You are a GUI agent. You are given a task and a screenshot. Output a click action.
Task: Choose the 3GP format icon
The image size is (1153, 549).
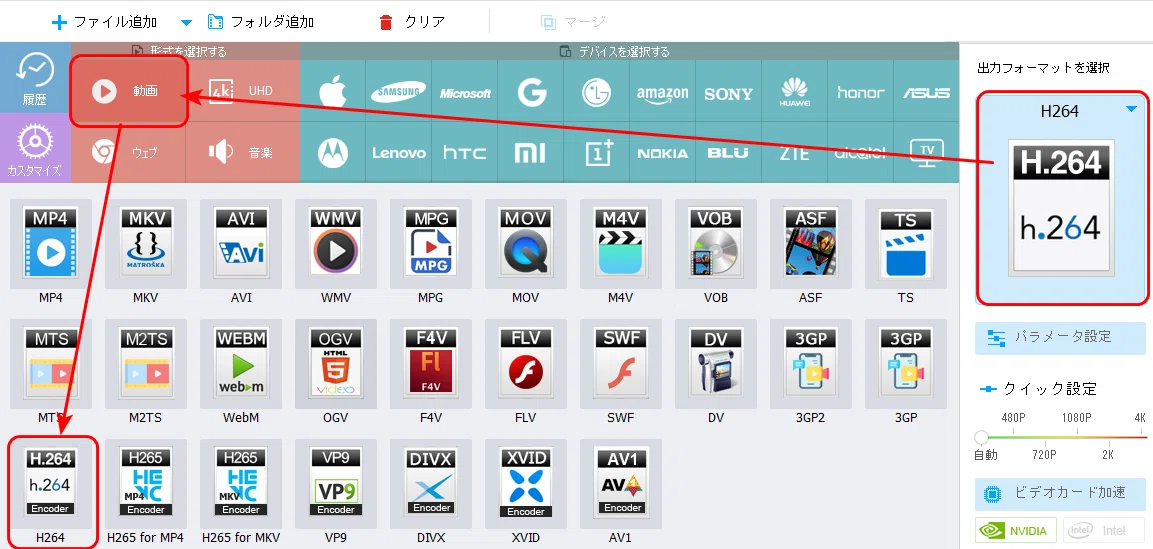pos(906,364)
